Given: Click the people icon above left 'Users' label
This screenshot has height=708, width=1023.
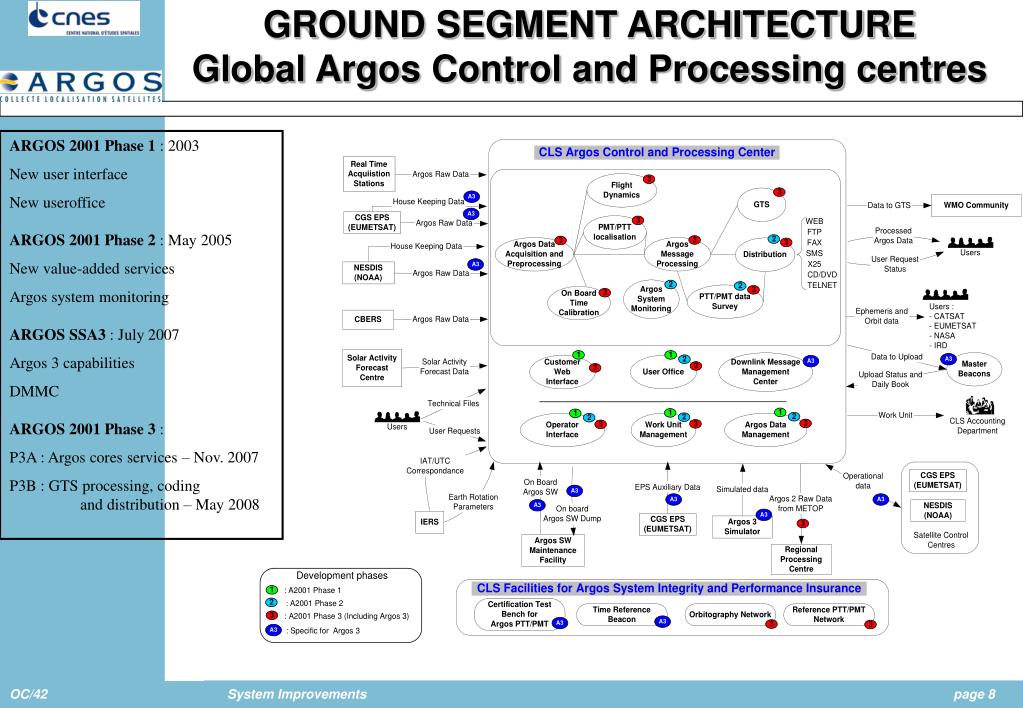Looking at the screenshot, I should tap(397, 416).
